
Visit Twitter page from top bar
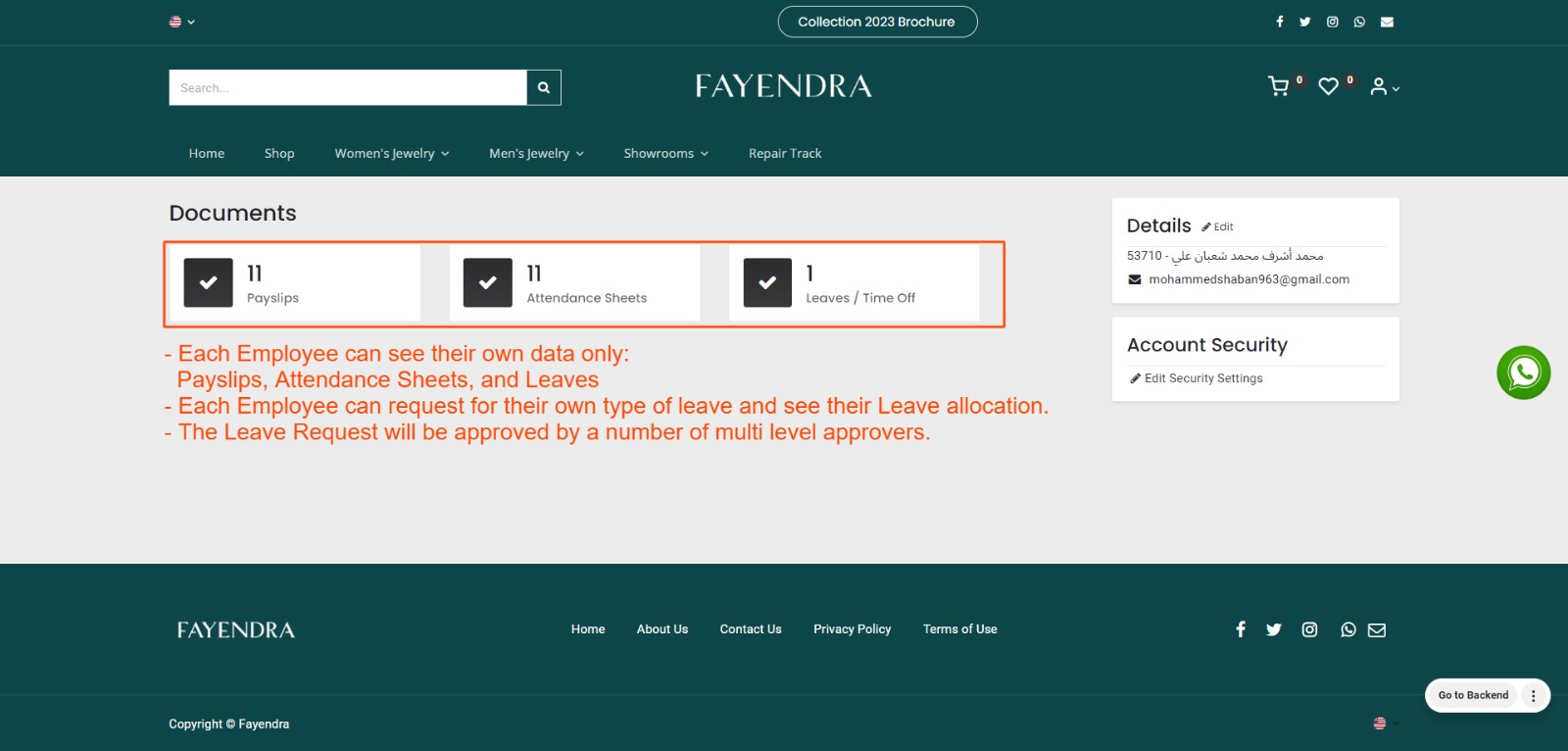[1304, 22]
